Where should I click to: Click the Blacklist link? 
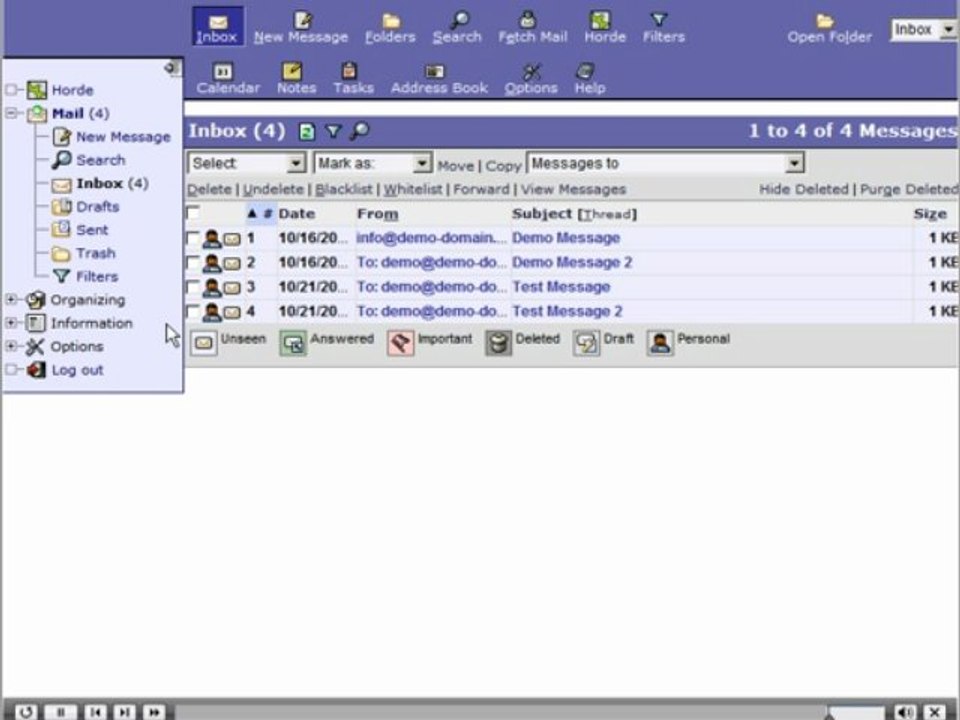tap(343, 189)
